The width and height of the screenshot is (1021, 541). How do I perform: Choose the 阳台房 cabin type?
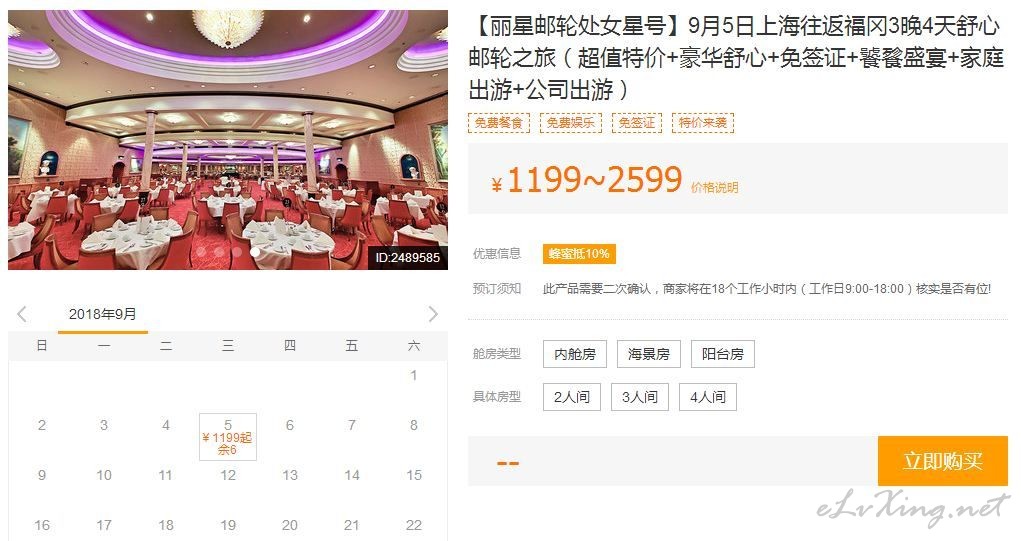click(723, 354)
